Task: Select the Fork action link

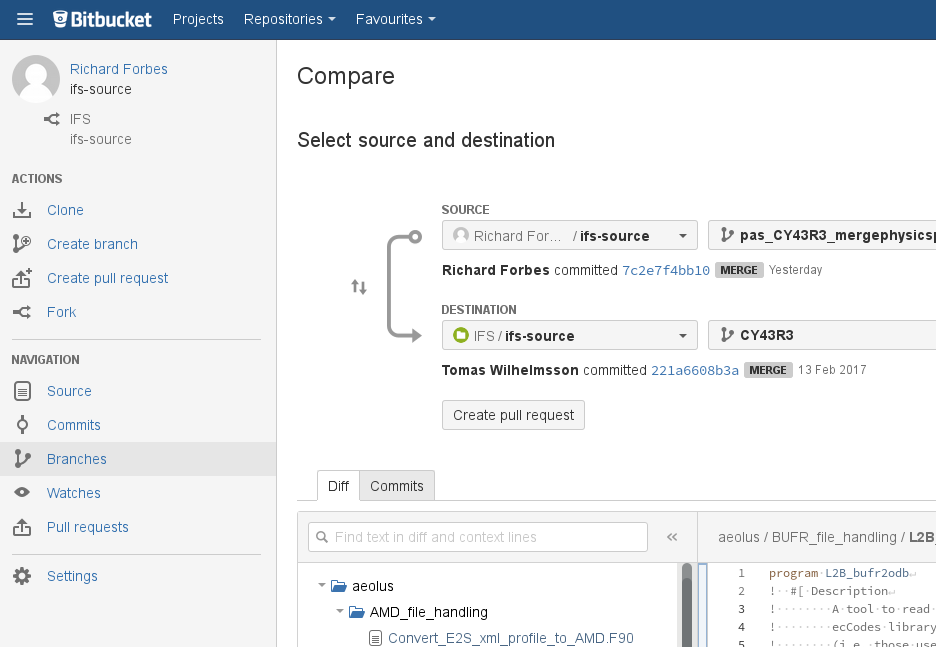Action: (x=61, y=312)
